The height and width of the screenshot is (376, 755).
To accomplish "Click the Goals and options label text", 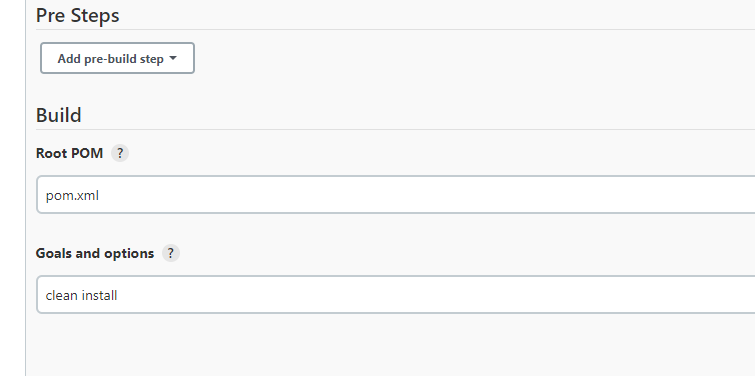I will click(x=95, y=253).
